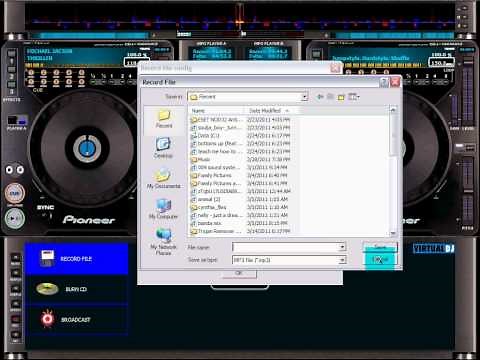480x360 pixels.
Task: Click the red Broadcast icon
Action: coord(47,319)
